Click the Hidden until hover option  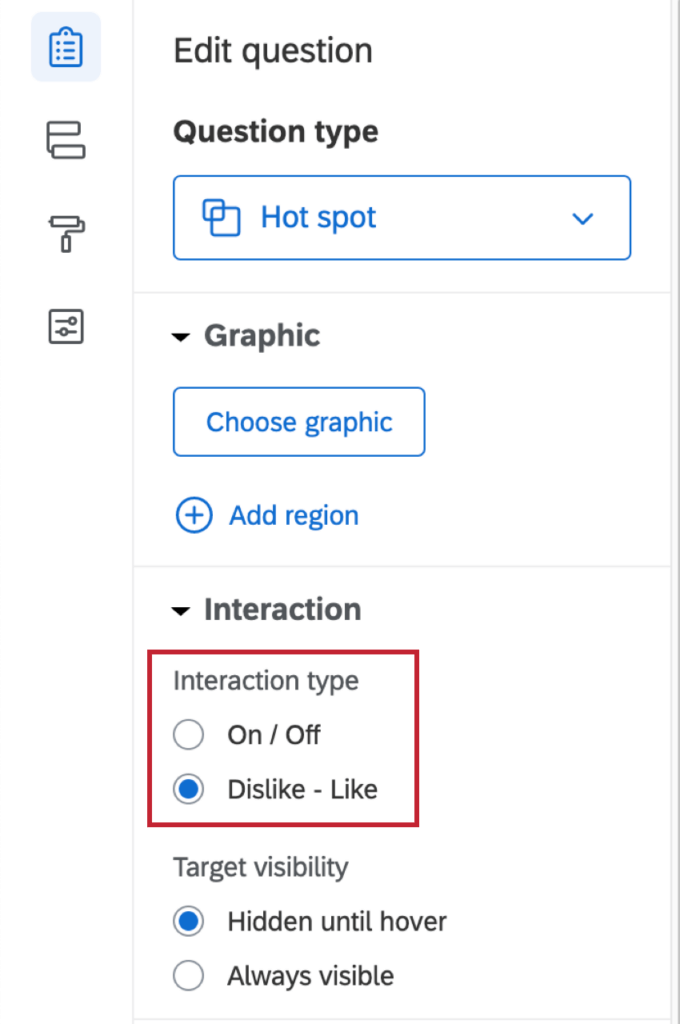pyautogui.click(x=188, y=921)
